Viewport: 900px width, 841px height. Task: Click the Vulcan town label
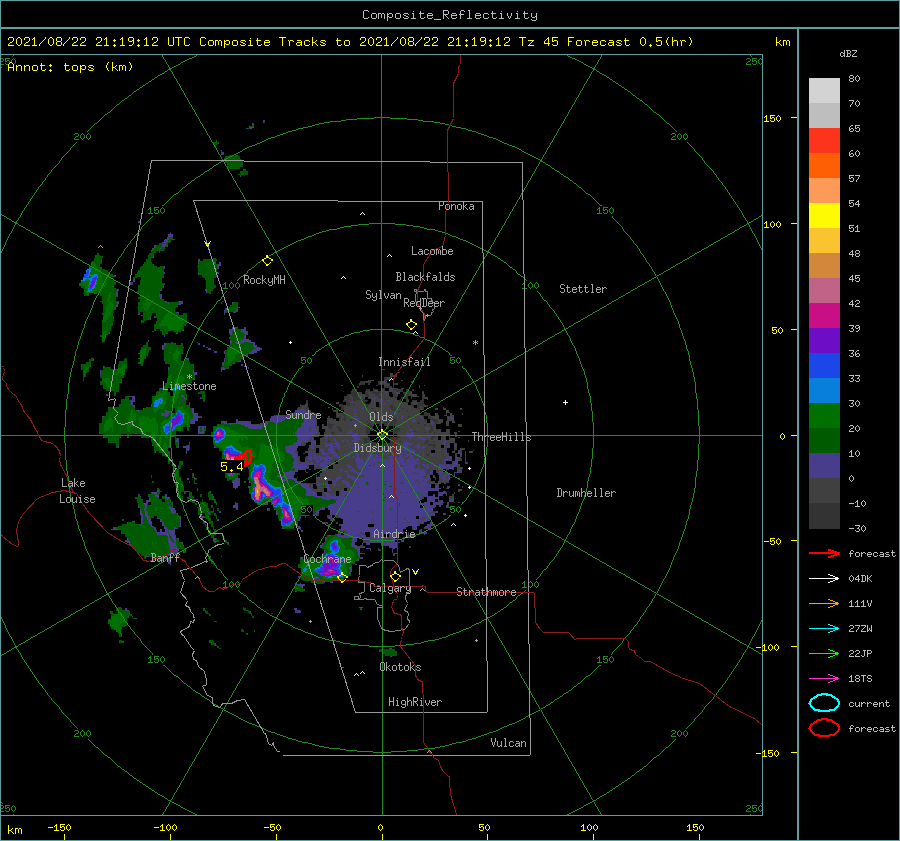pyautogui.click(x=509, y=743)
